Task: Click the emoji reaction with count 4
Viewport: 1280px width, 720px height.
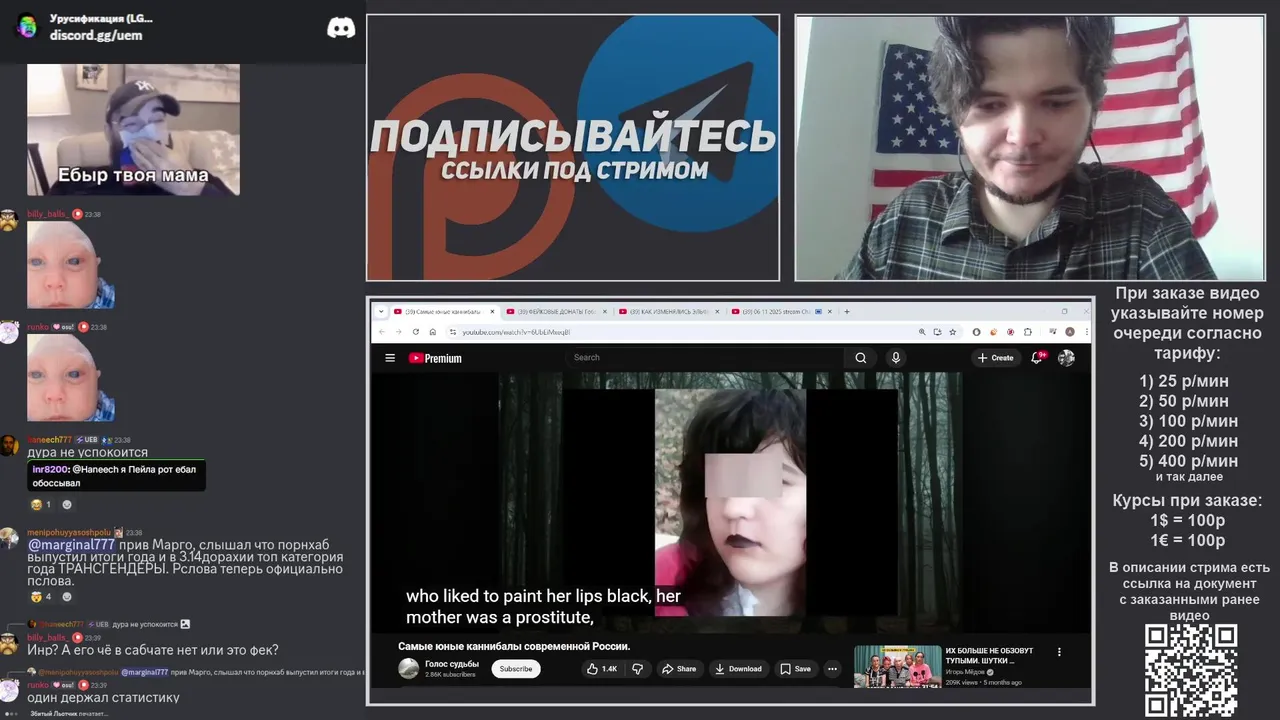Action: [x=41, y=597]
